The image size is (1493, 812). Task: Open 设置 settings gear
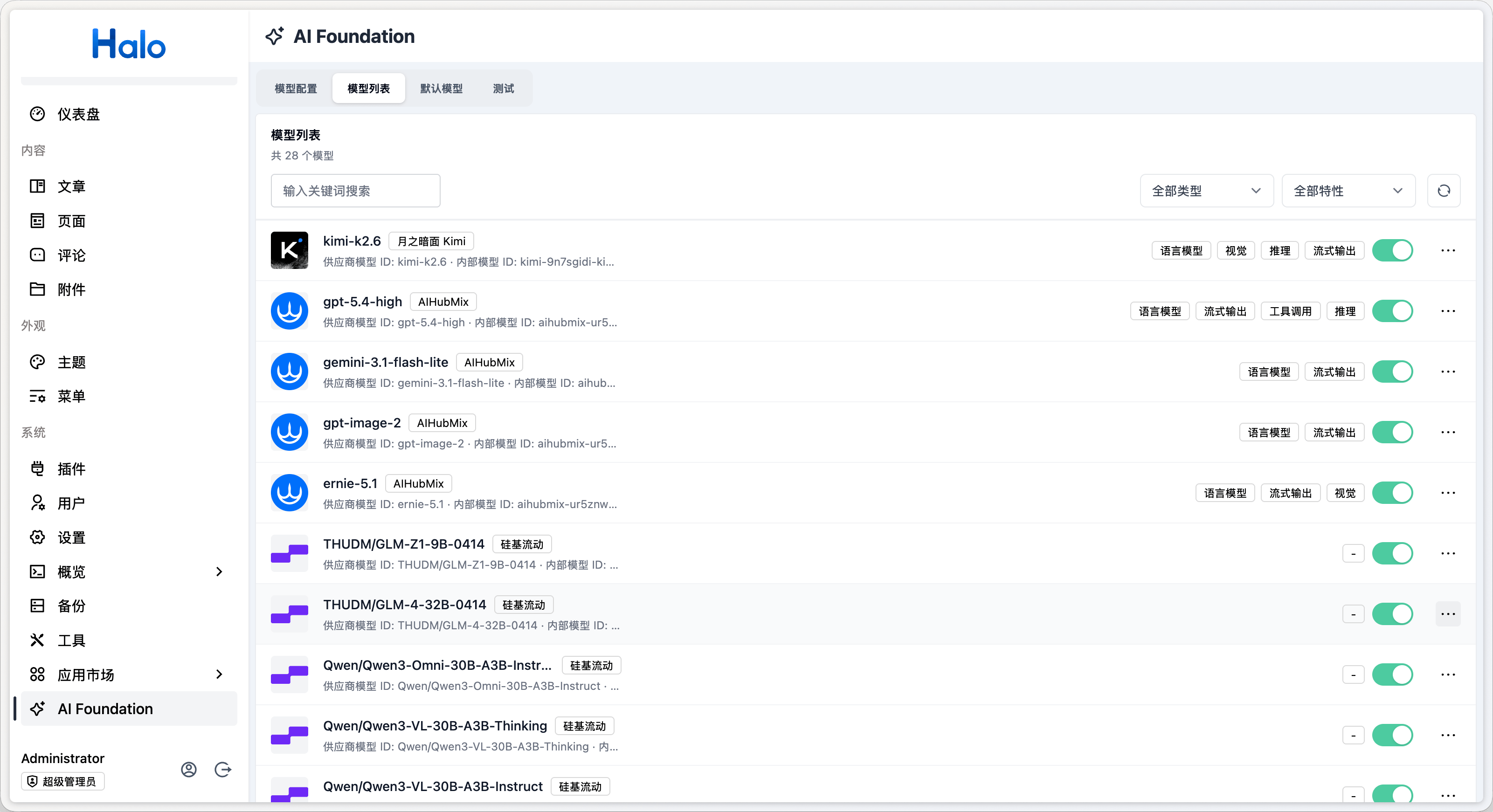[129, 537]
